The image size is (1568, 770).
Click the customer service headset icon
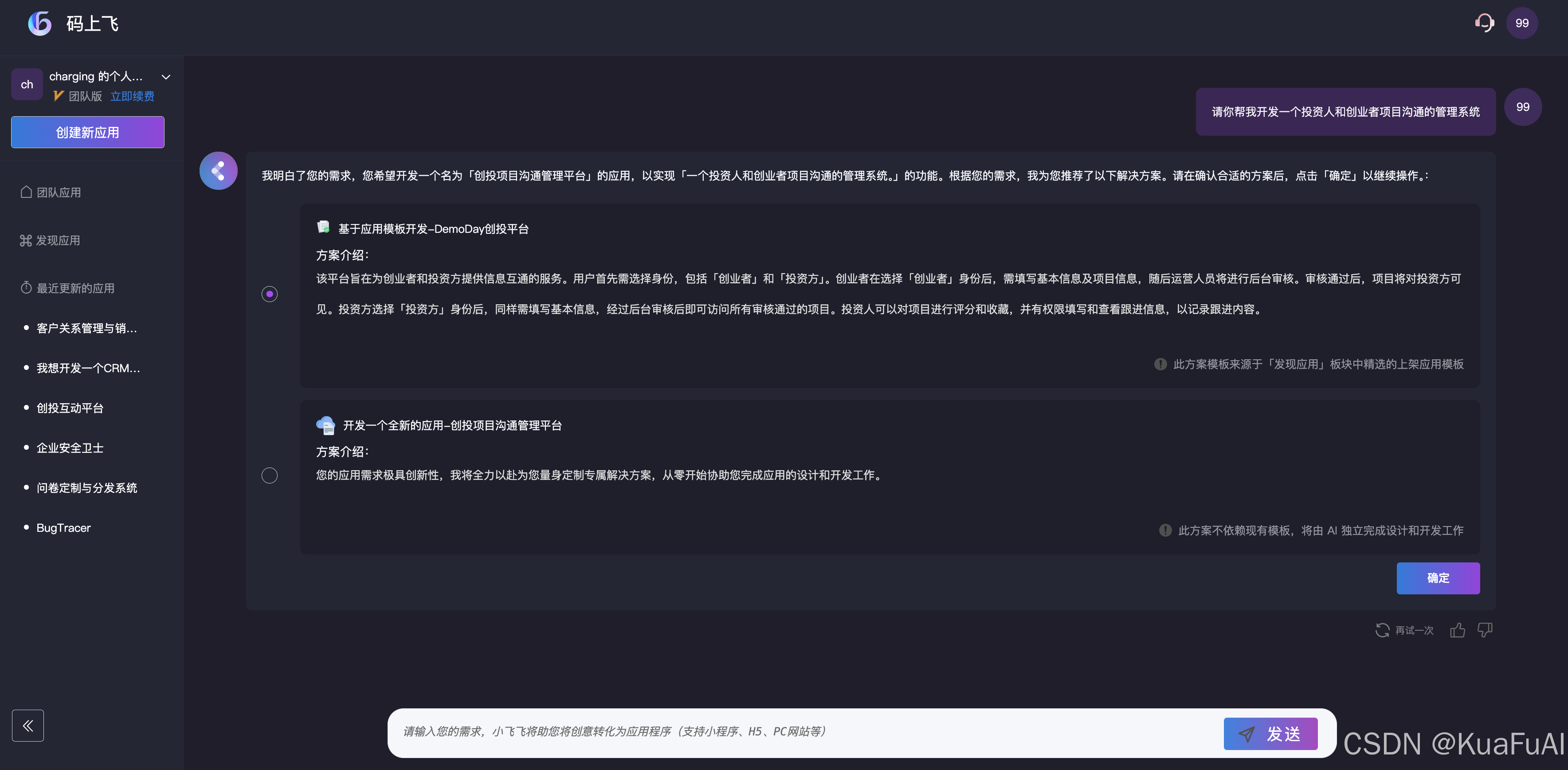click(1484, 23)
